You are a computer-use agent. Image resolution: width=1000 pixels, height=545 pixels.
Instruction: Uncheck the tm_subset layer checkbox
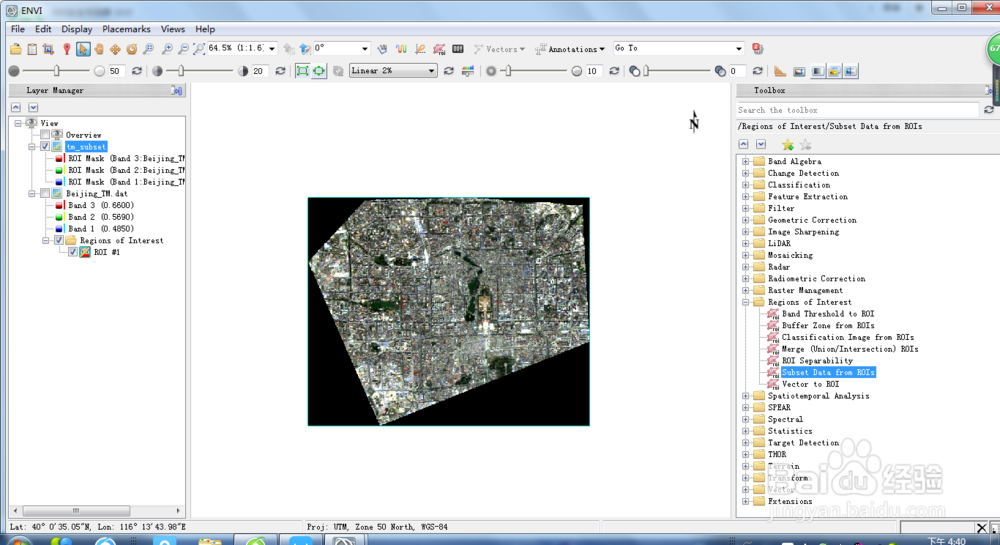[x=45, y=147]
